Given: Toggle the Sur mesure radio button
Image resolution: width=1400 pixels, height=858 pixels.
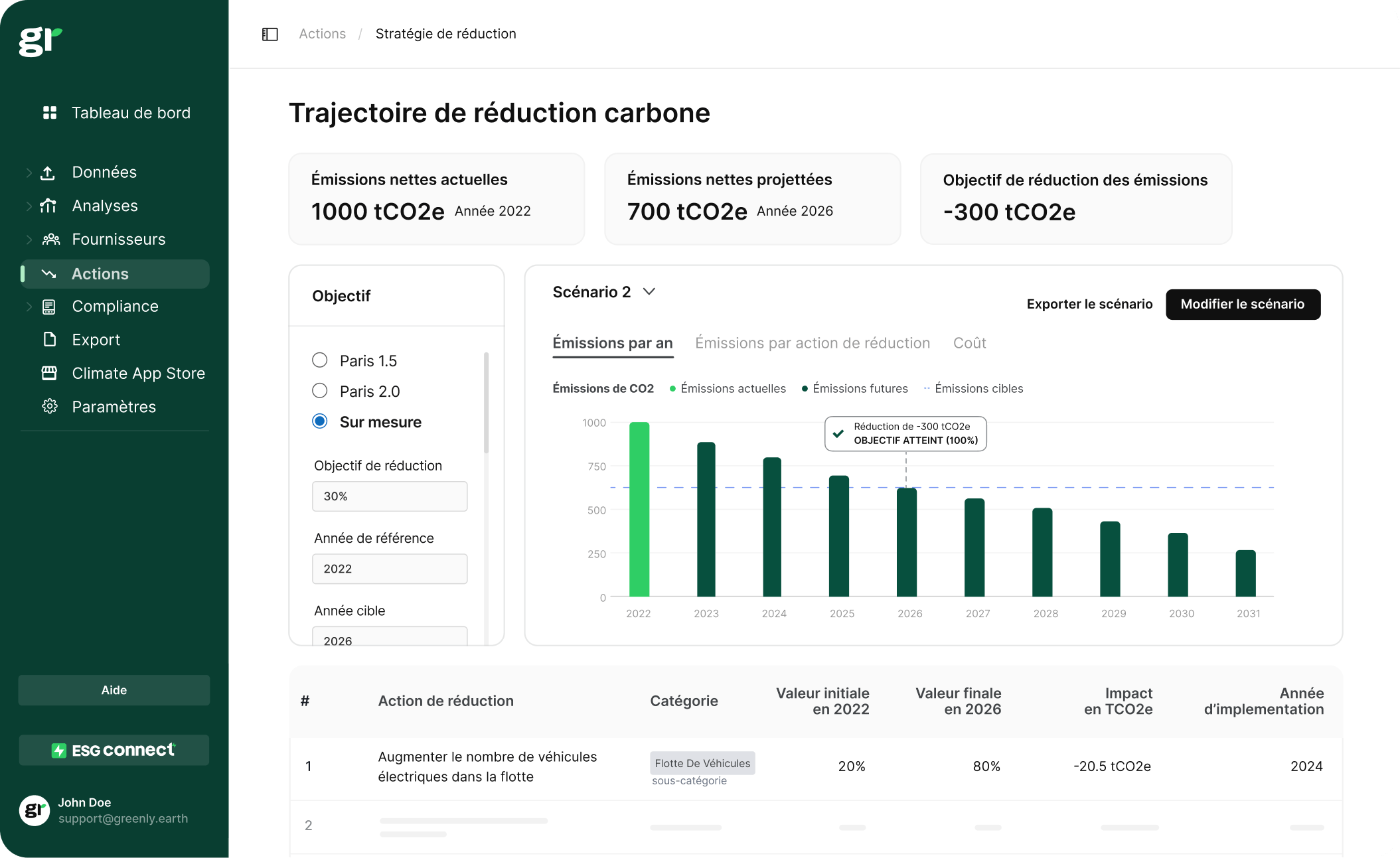Looking at the screenshot, I should (318, 421).
